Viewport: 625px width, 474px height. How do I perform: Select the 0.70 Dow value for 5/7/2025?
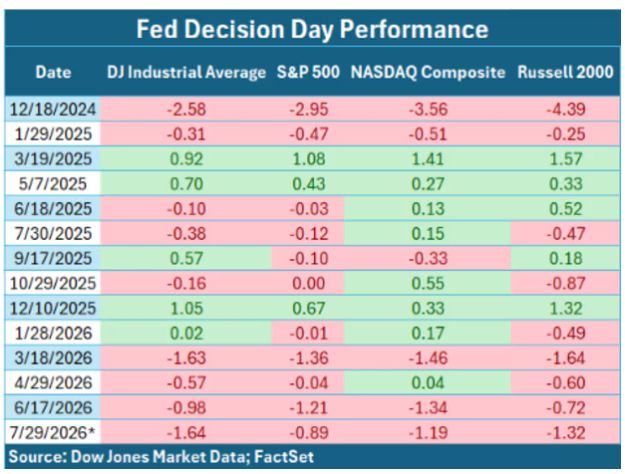(x=187, y=184)
